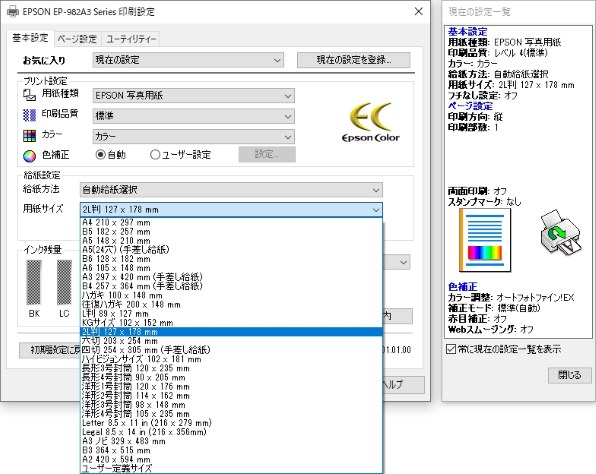Click the 基本設定 heading in settings list
This screenshot has height=474, width=596.
pyautogui.click(x=468, y=32)
